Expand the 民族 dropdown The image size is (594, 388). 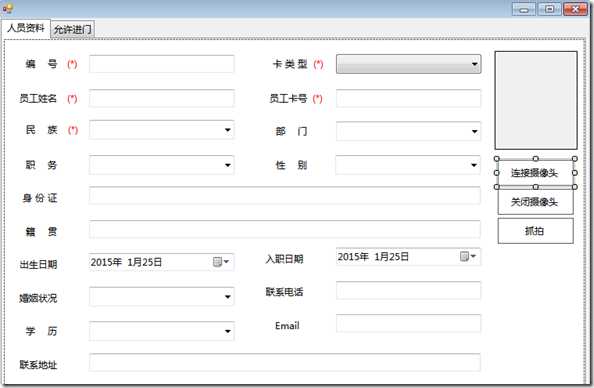162,130
